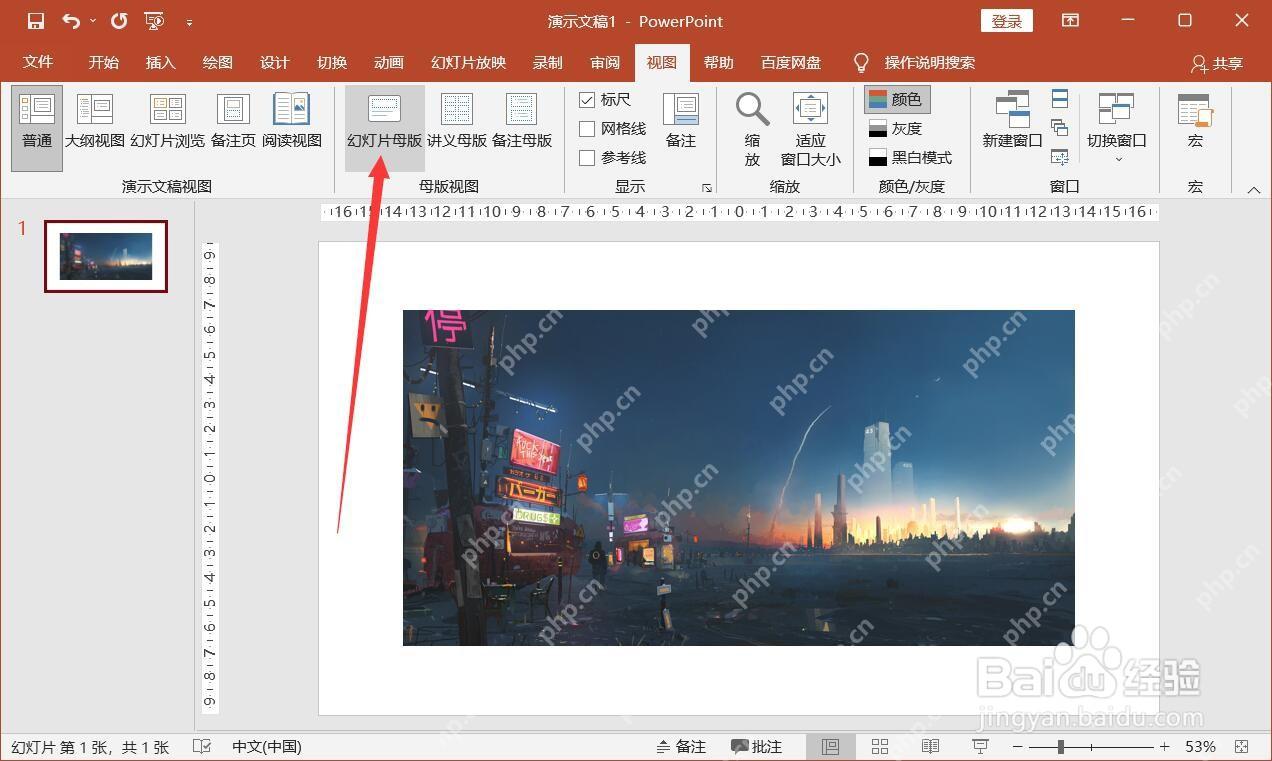Click the zoom out minus button

(x=1017, y=746)
